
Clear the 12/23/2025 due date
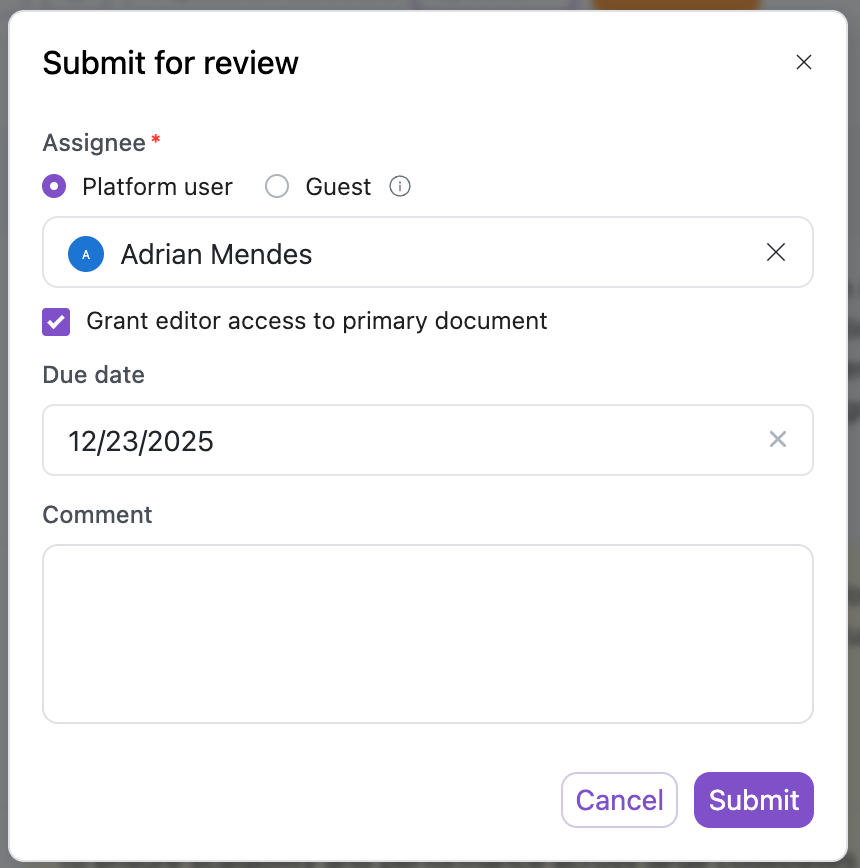[777, 440]
